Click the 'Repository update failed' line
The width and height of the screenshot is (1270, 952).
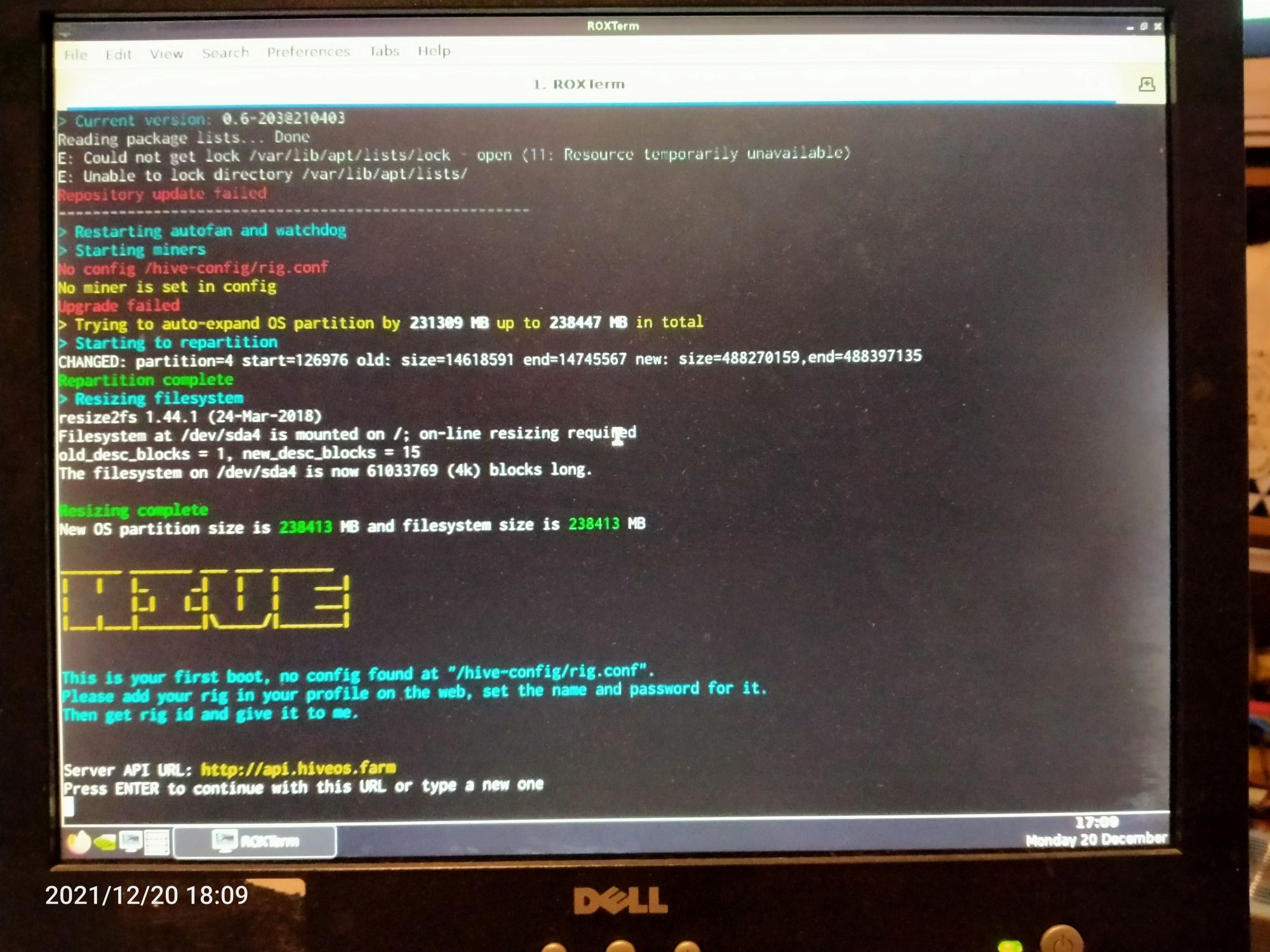pos(163,194)
